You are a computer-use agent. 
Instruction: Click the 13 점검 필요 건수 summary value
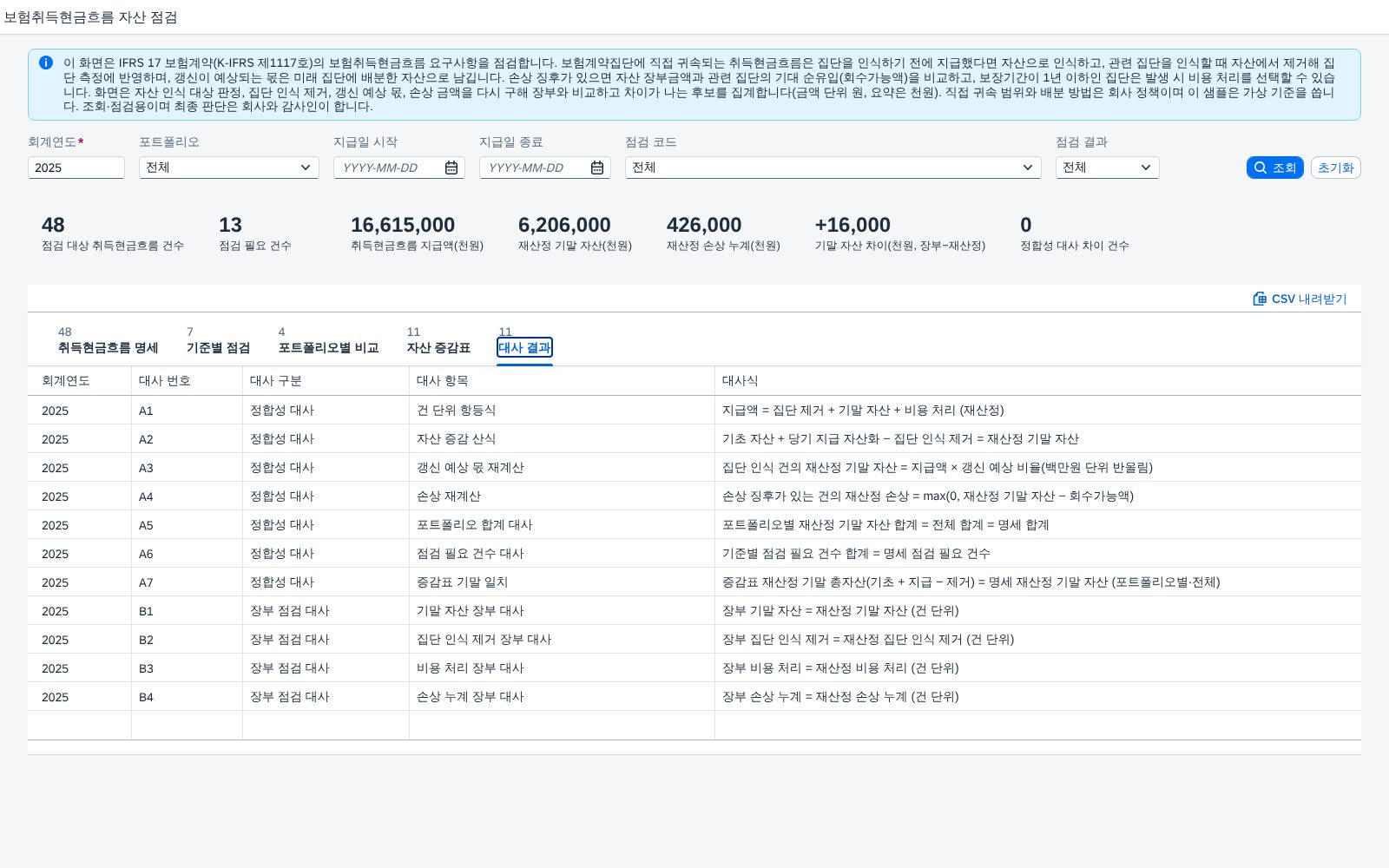[x=230, y=225]
